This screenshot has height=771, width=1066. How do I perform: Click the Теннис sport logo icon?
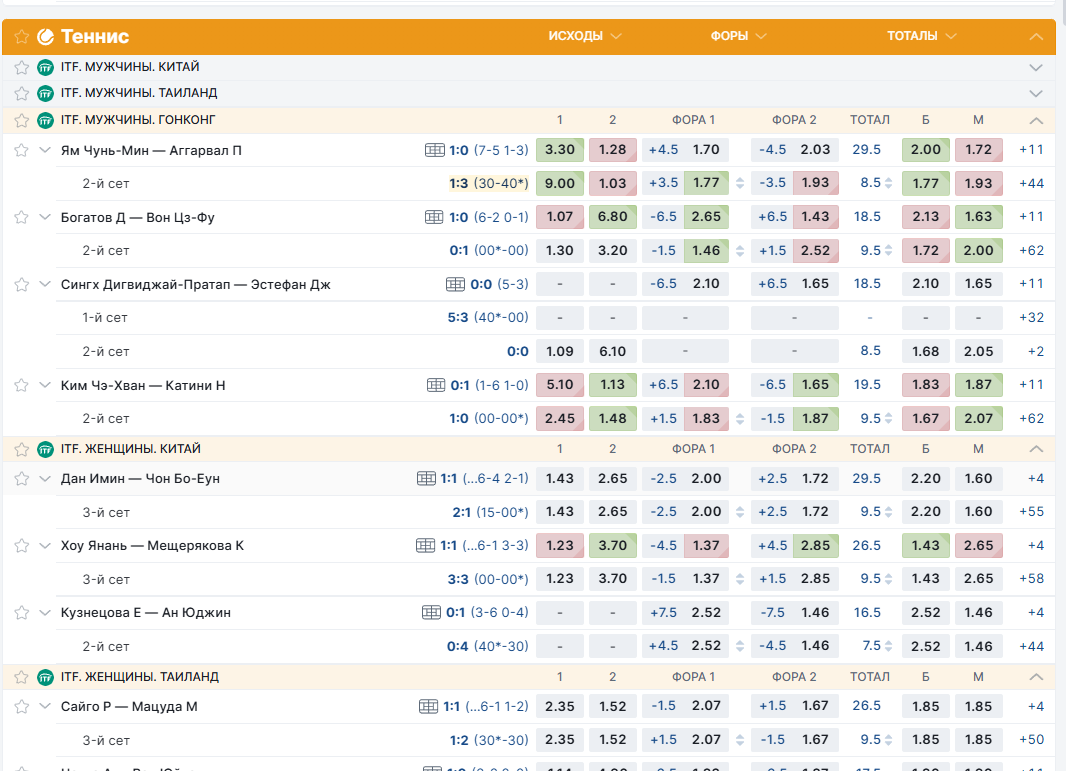[45, 37]
